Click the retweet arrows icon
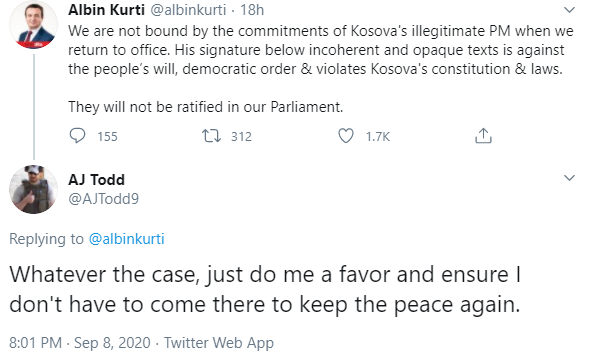Image resolution: width=591 pixels, height=363 pixels. click(x=211, y=136)
